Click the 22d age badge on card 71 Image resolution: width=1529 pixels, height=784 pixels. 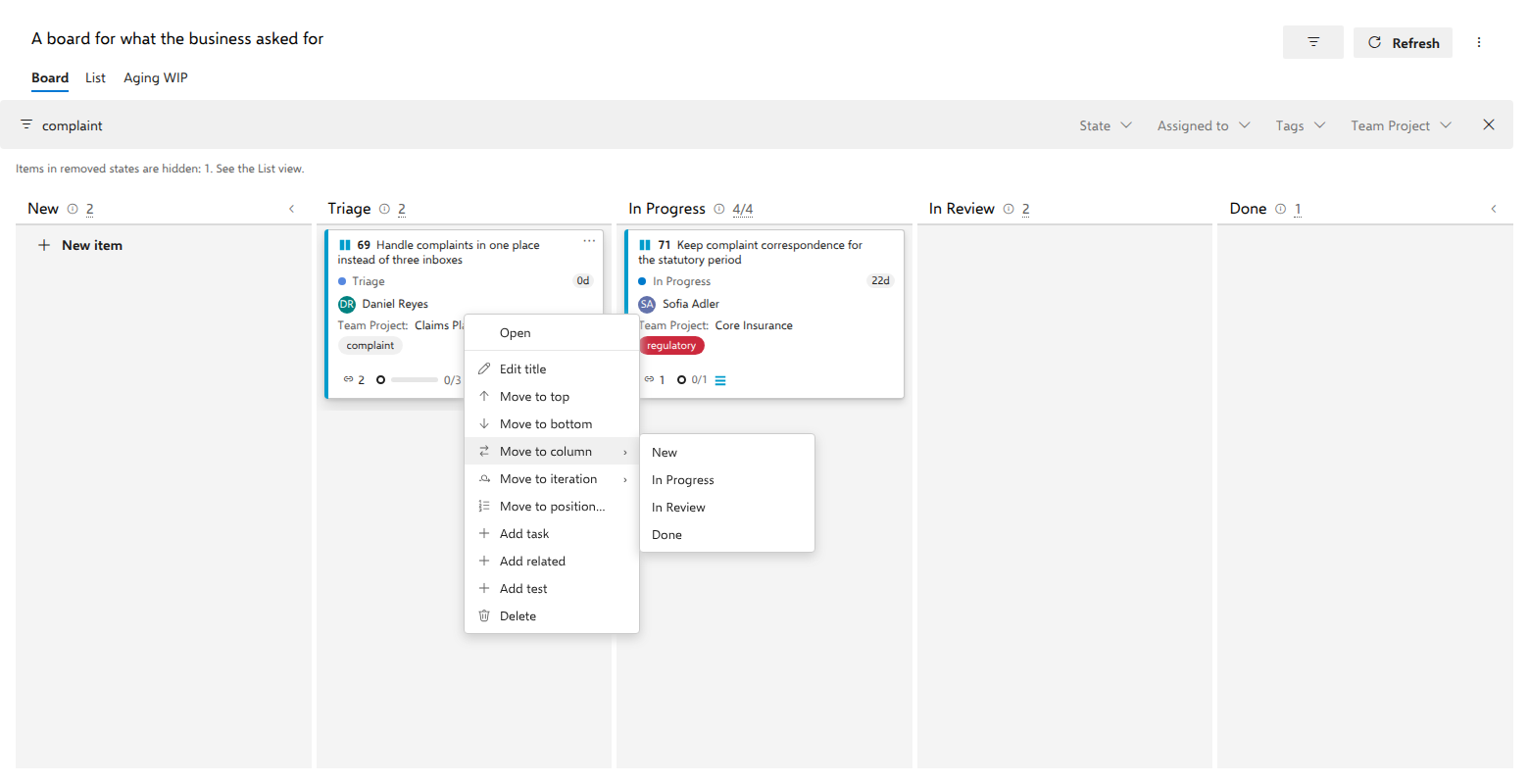click(x=880, y=280)
